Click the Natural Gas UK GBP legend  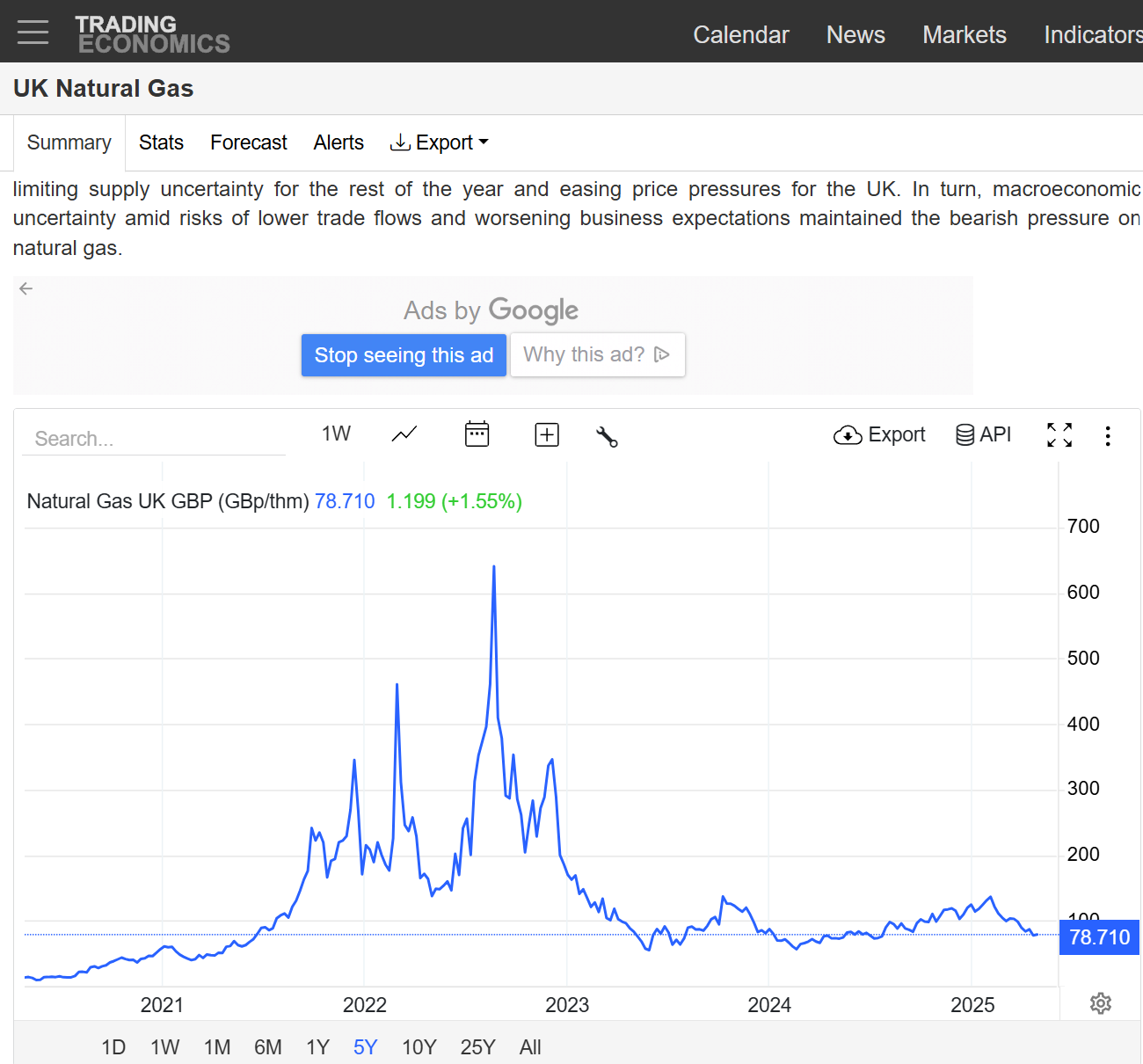tap(168, 501)
